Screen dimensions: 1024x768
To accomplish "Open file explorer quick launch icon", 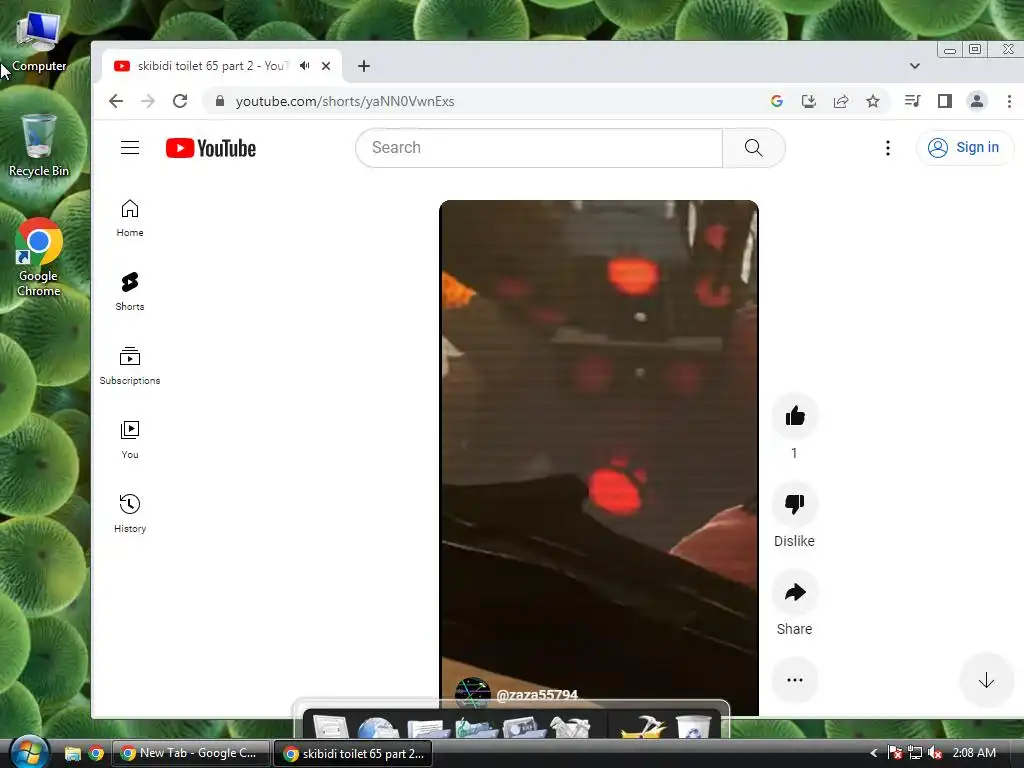I will pos(72,754).
